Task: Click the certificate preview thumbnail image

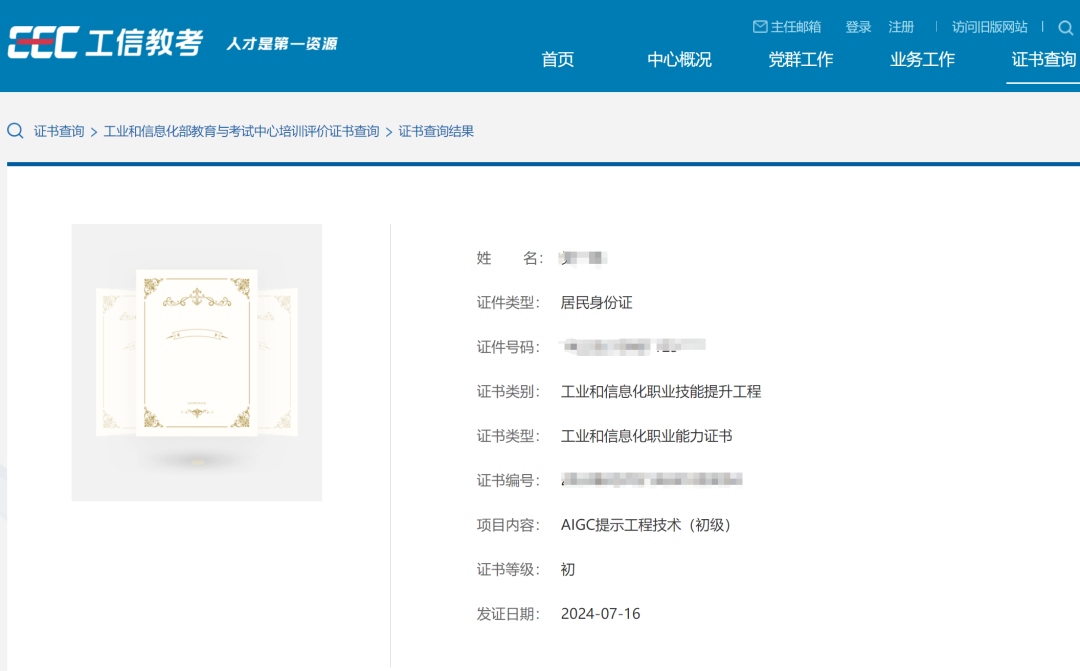Action: 197,362
